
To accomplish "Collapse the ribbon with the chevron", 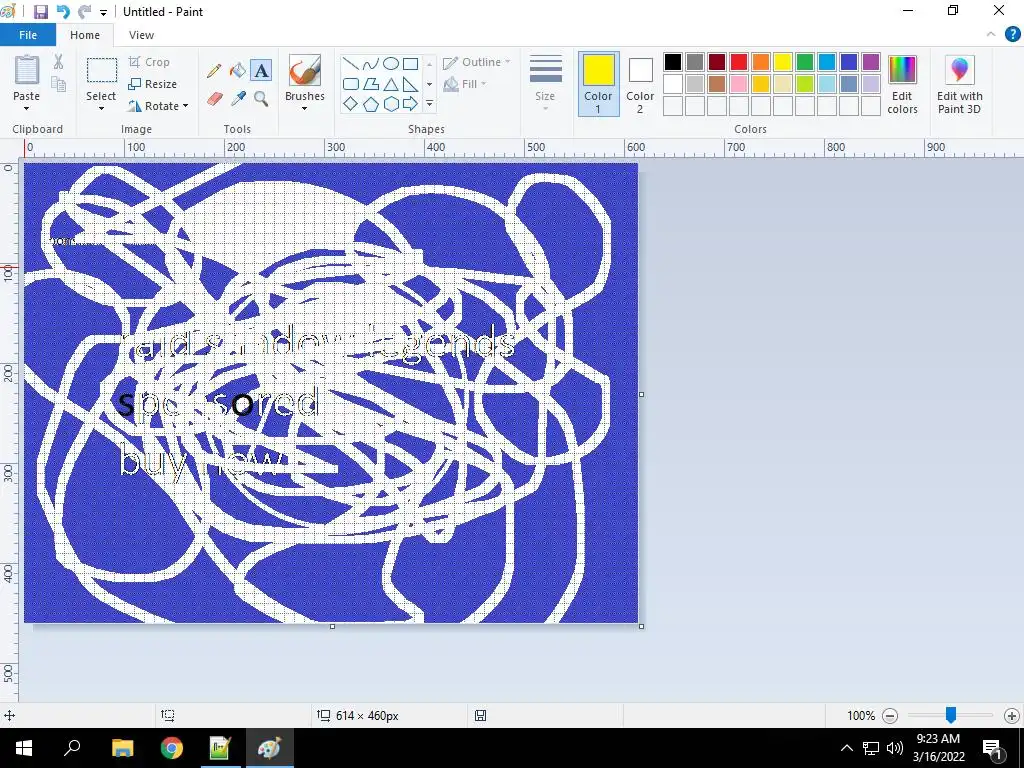I will tap(991, 35).
